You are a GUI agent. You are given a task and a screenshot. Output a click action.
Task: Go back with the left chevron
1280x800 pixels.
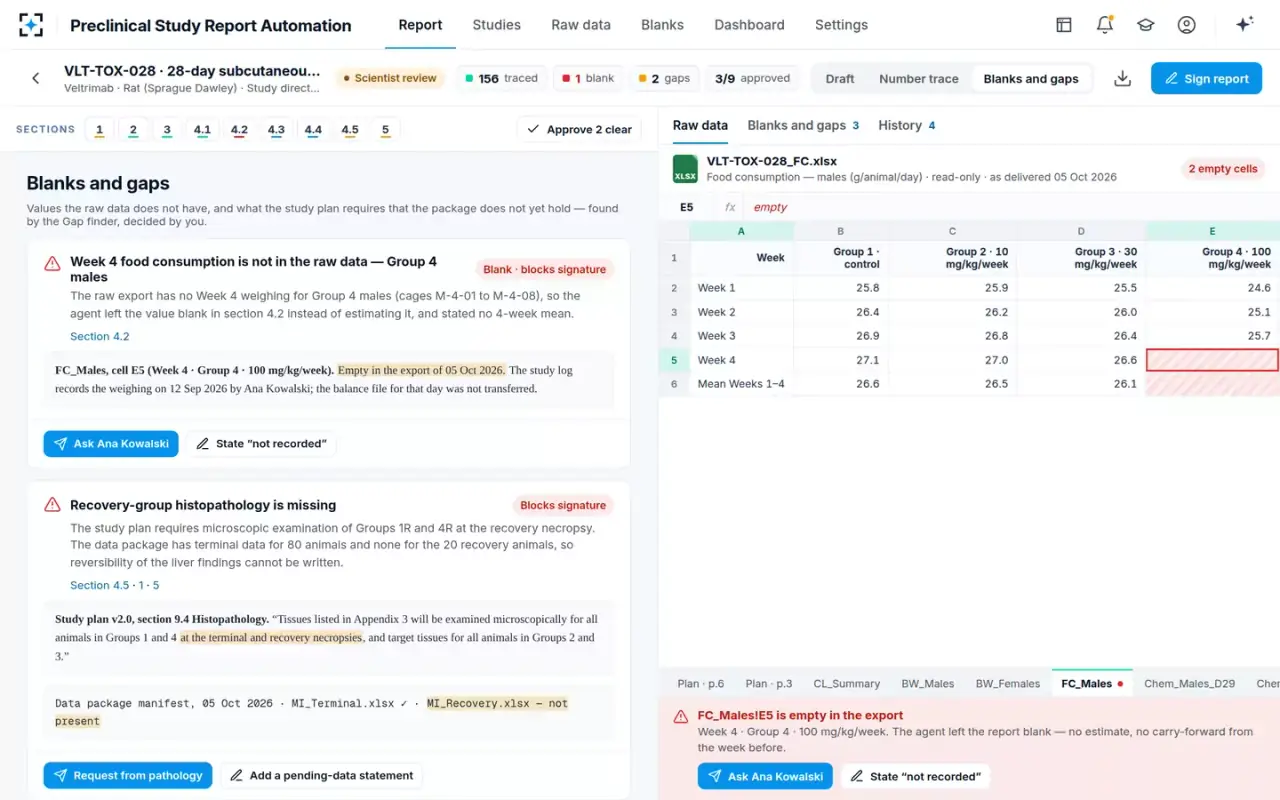coord(36,78)
